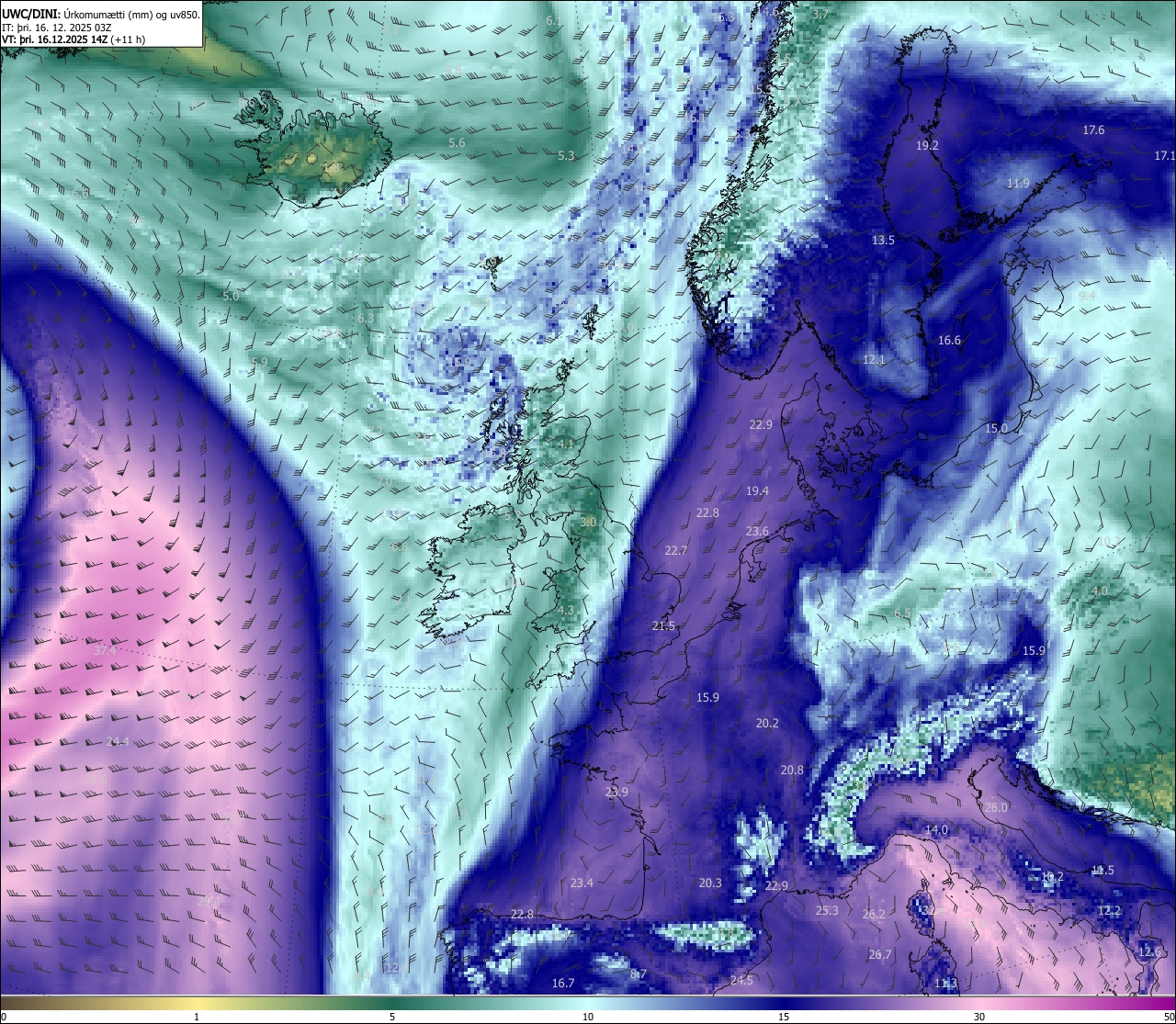Click the map value '24.5'
This screenshot has width=1176, height=1024.
pyautogui.click(x=741, y=980)
